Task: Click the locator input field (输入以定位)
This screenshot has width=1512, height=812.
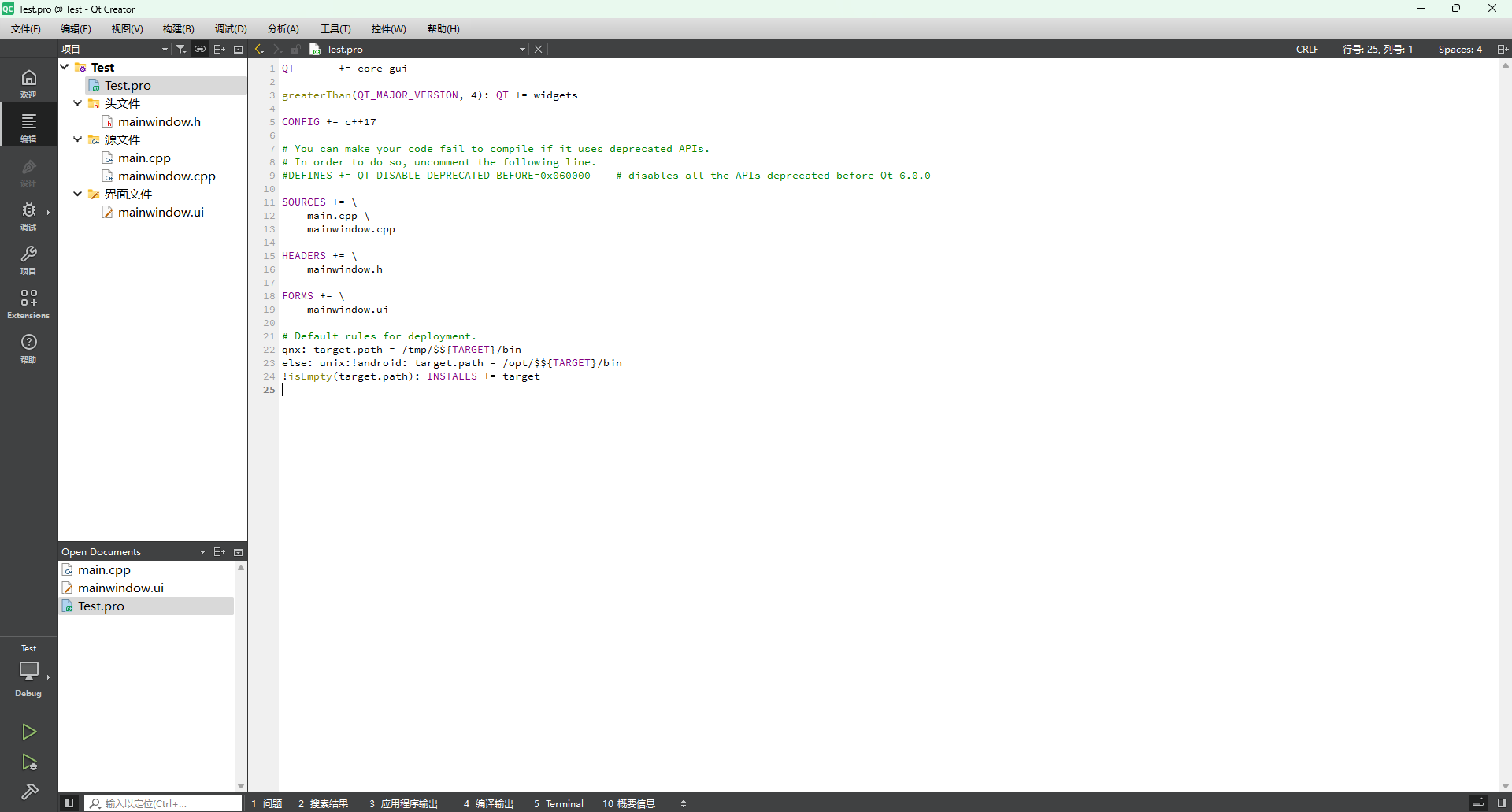Action: click(x=162, y=803)
